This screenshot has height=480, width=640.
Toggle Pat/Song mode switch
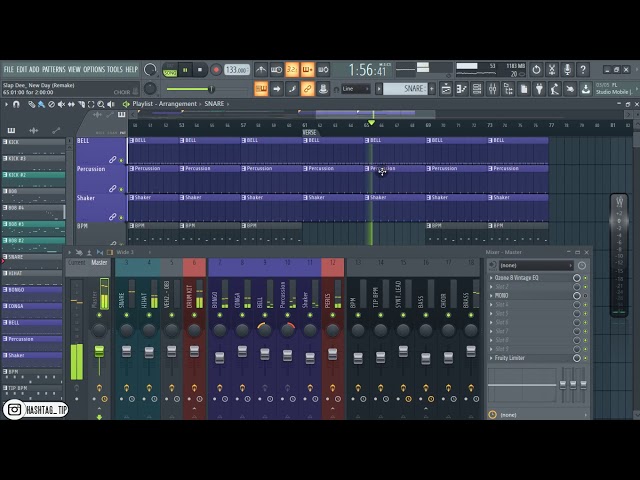[170, 70]
